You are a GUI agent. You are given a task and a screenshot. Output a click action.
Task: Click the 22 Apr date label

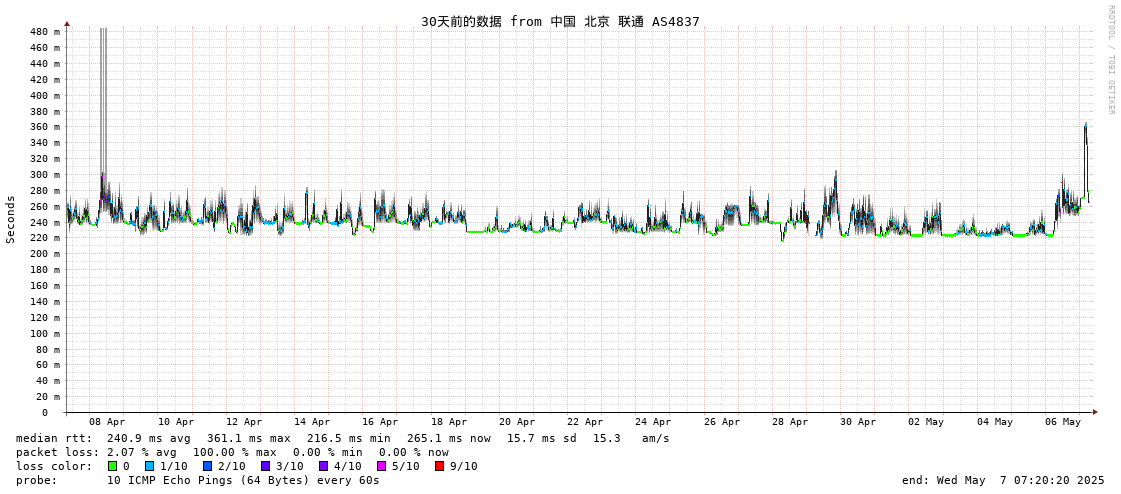point(585,423)
